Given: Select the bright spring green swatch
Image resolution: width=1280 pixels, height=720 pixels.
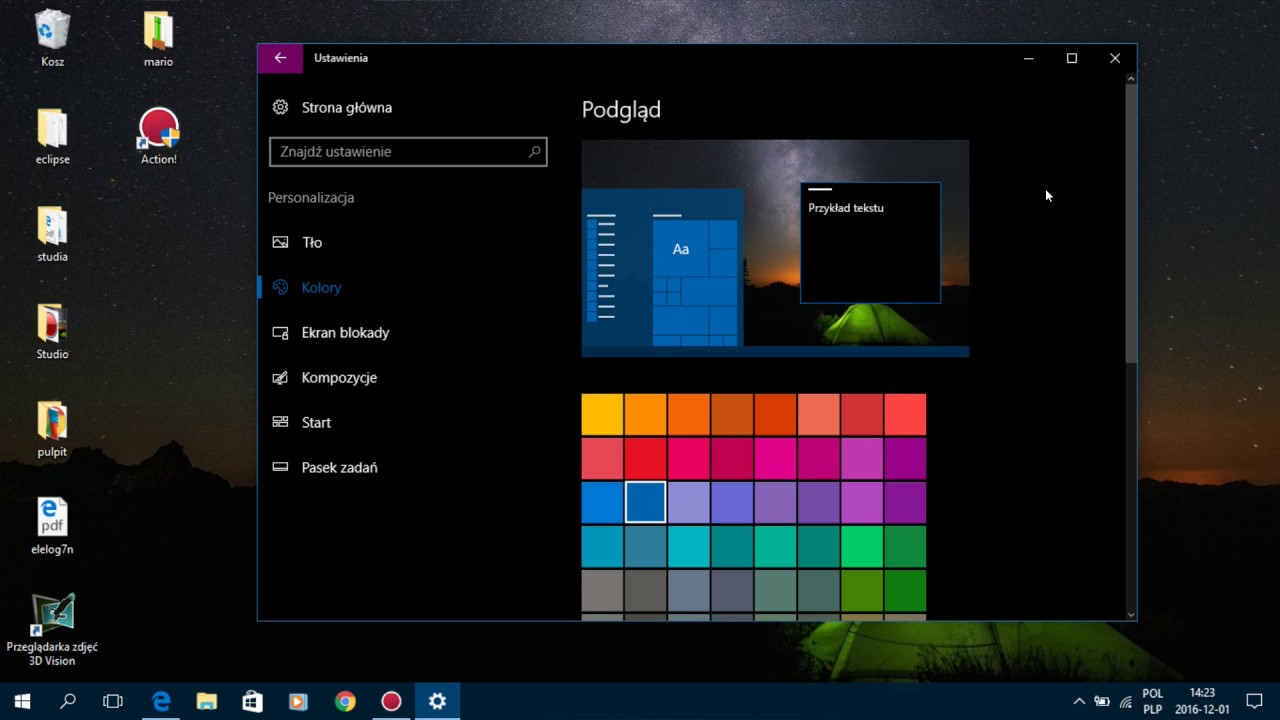Looking at the screenshot, I should pos(862,546).
